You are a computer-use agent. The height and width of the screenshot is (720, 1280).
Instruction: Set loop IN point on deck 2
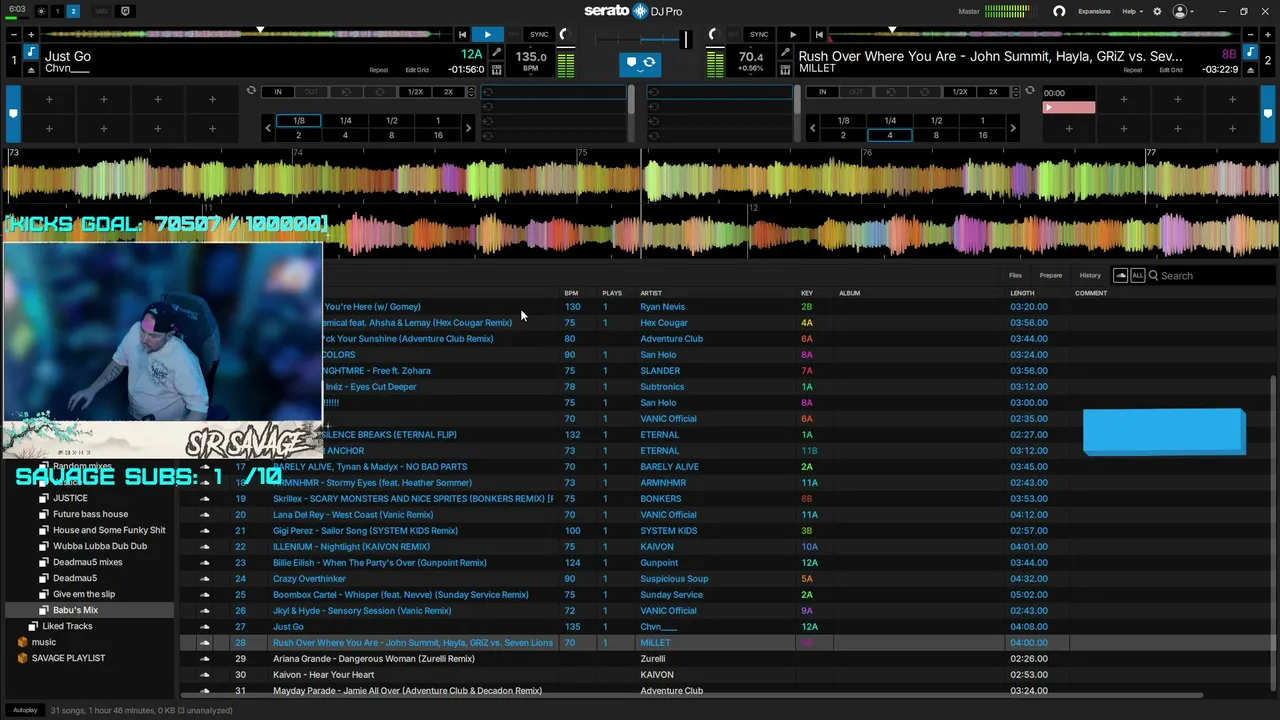point(823,92)
